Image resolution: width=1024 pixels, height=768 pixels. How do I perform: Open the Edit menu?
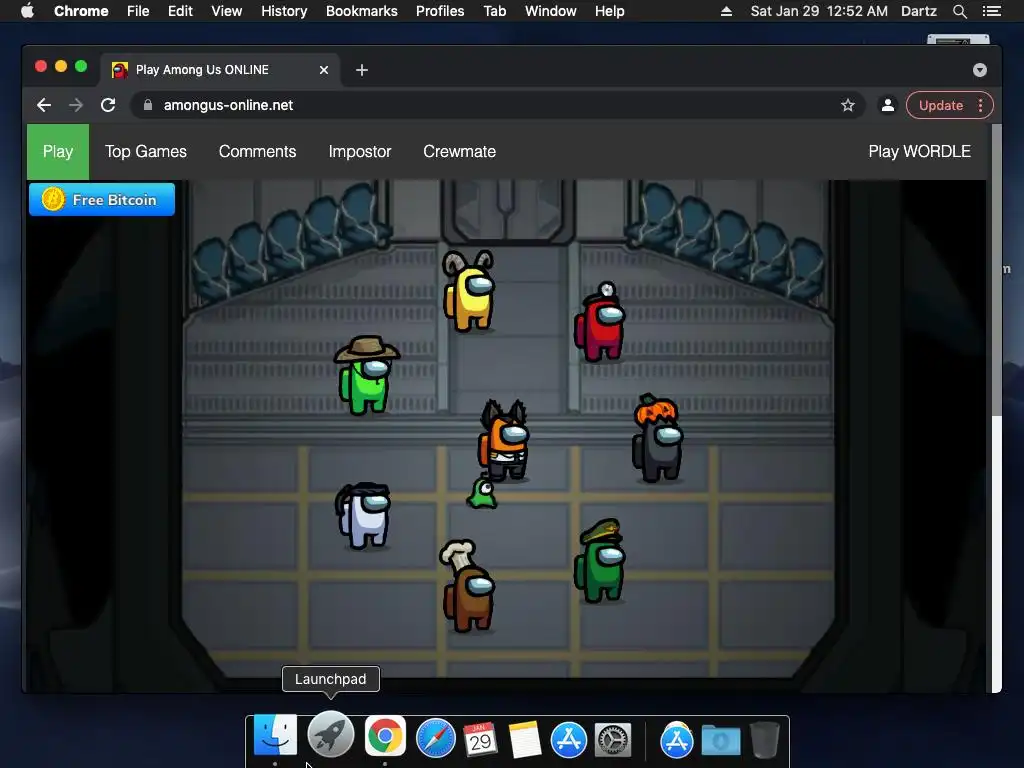tap(180, 11)
